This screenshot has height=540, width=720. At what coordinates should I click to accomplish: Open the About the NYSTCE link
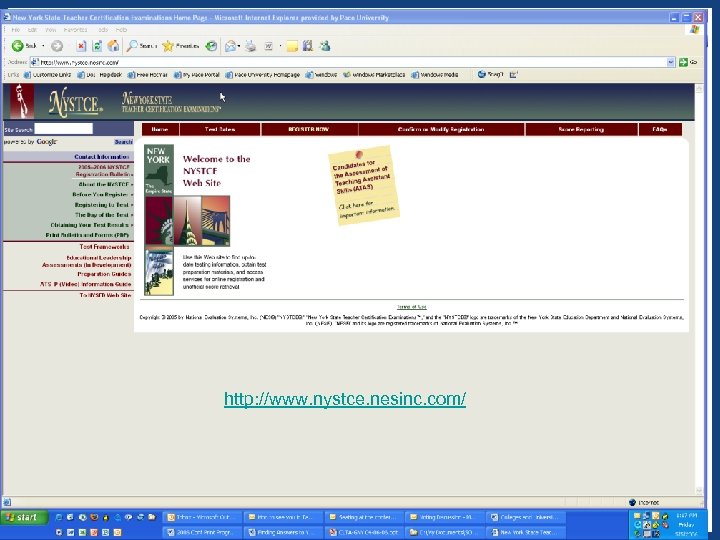point(105,184)
